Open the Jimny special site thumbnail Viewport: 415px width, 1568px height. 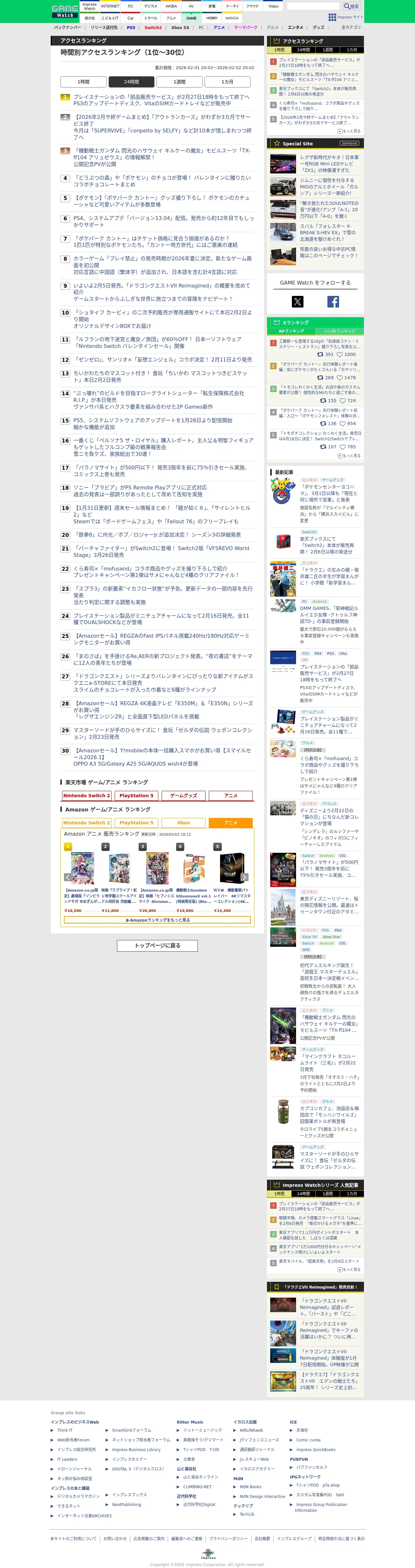pos(283,187)
